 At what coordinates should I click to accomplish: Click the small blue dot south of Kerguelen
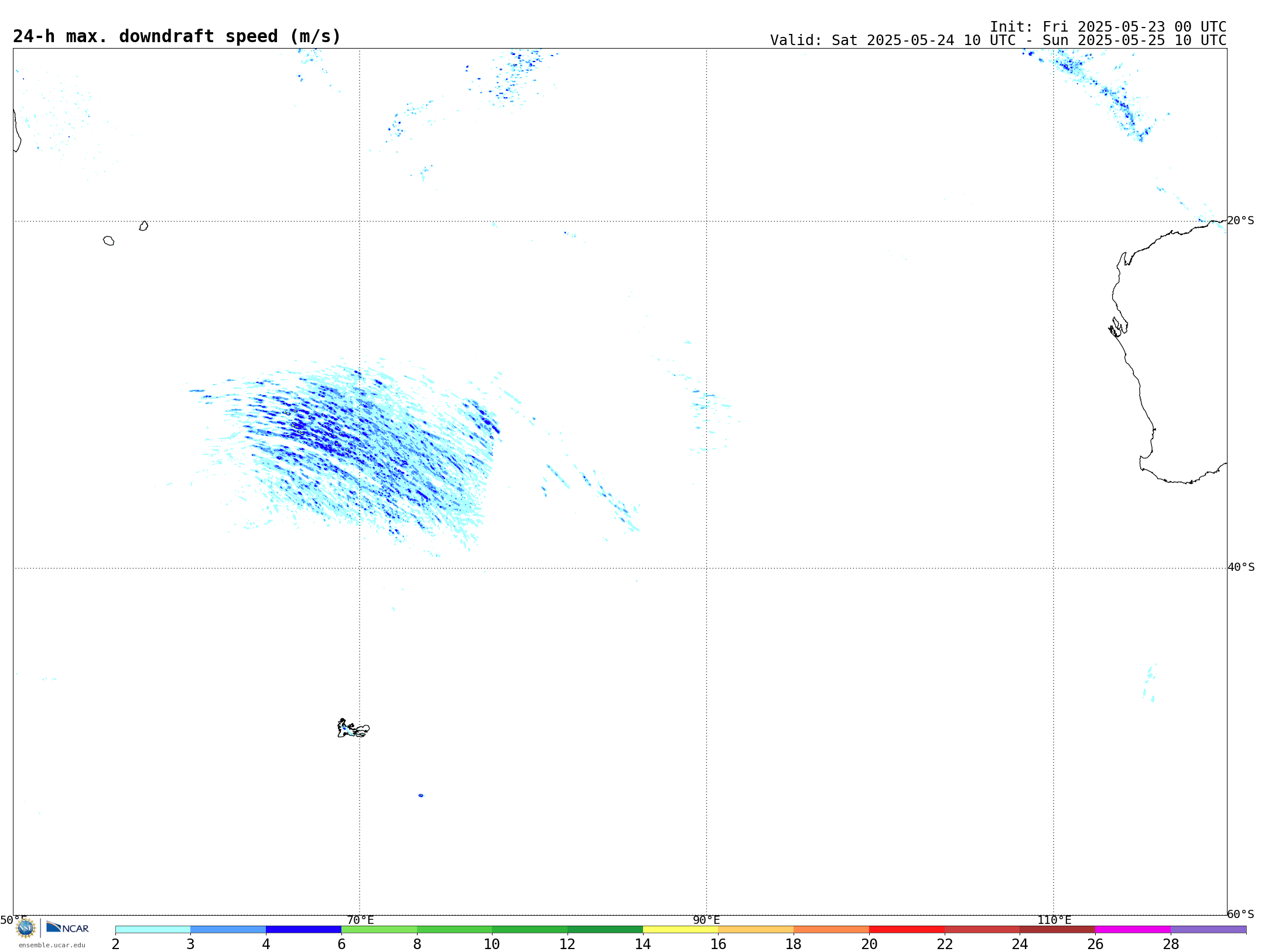click(420, 796)
